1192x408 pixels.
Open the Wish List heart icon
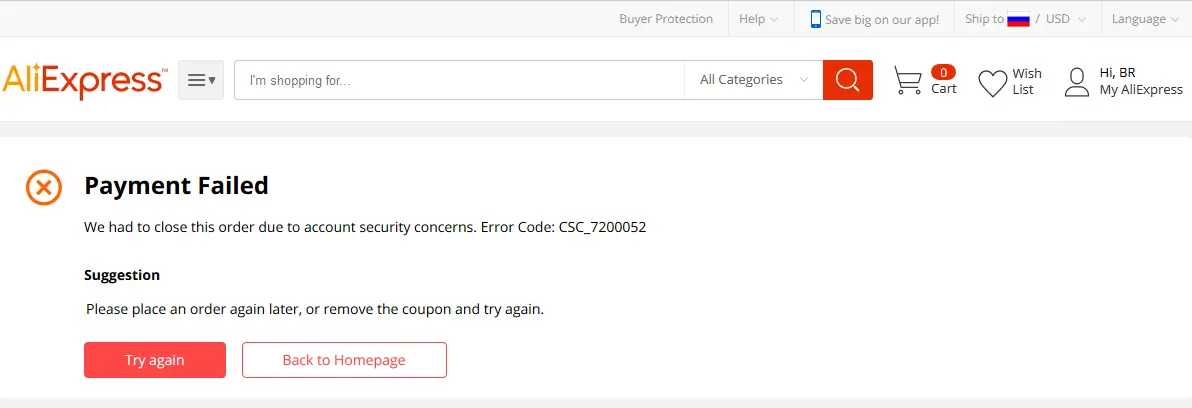point(992,83)
